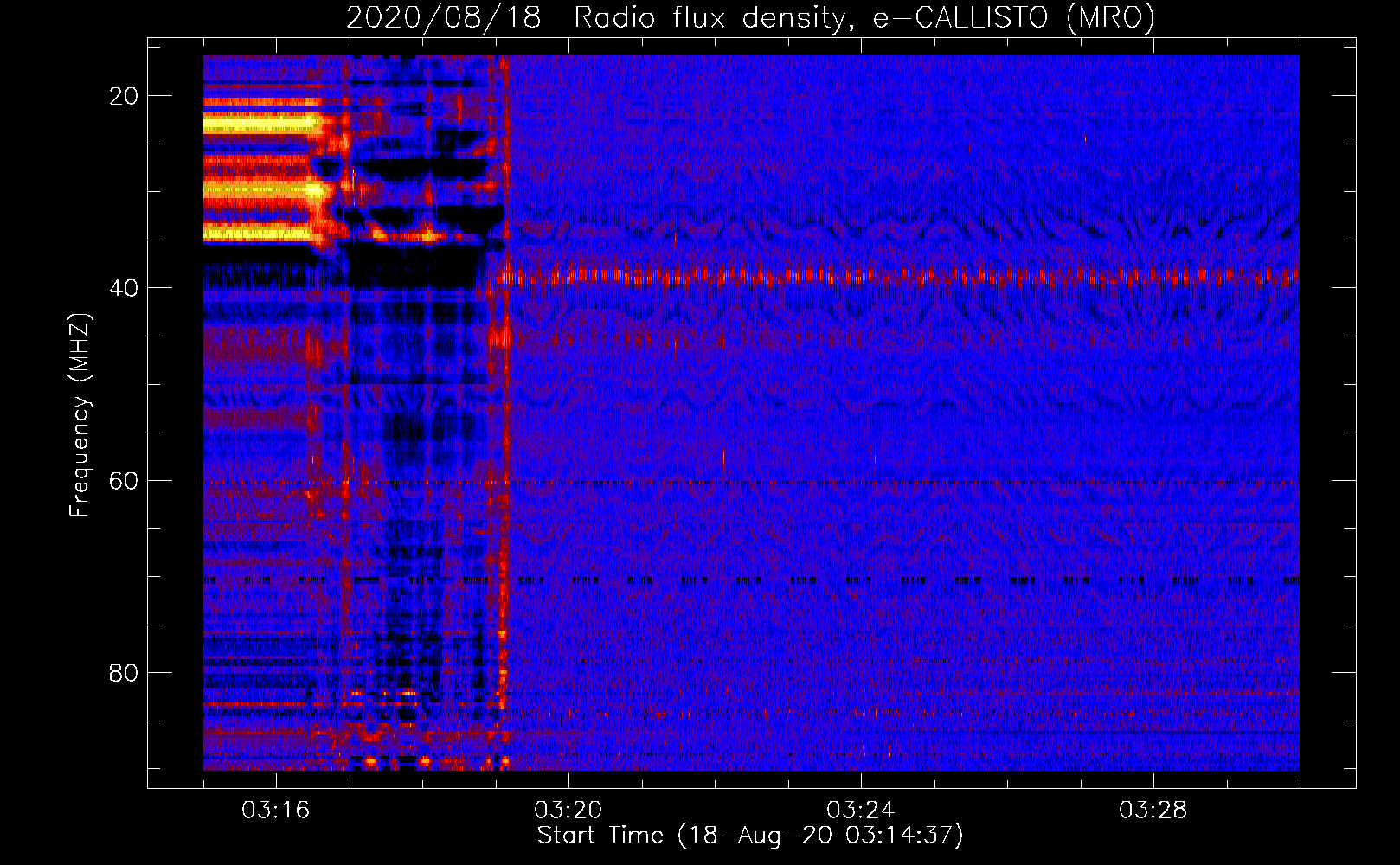Screen dimensions: 1400x865
Task: Click the '60' frequency tick label
Action: [124, 480]
